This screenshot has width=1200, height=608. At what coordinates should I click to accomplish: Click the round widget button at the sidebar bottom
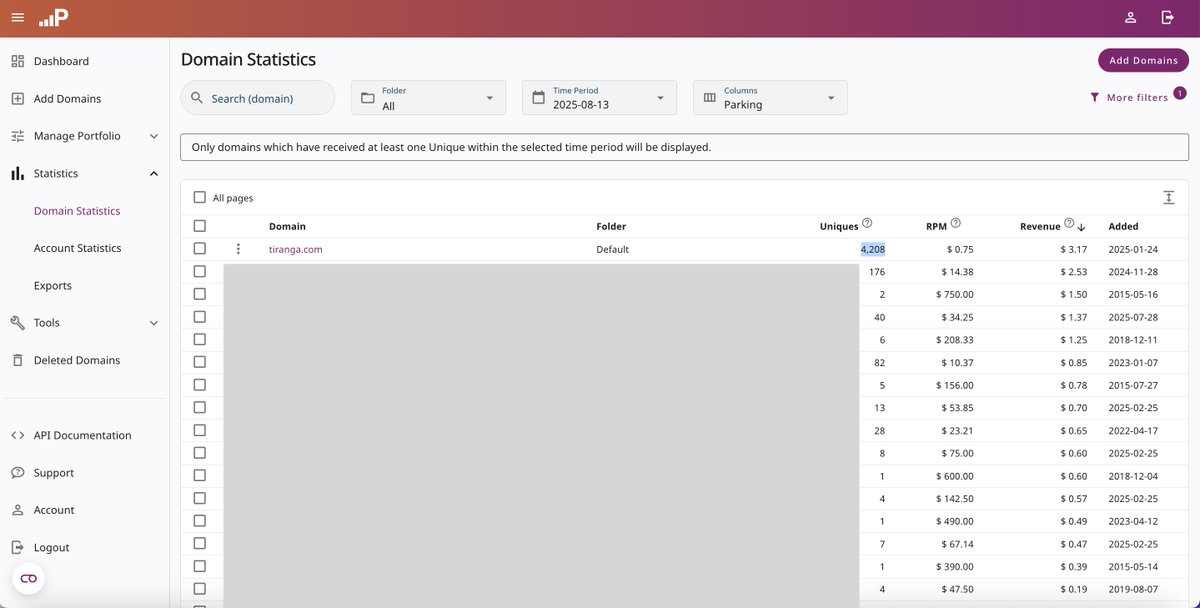pos(28,578)
